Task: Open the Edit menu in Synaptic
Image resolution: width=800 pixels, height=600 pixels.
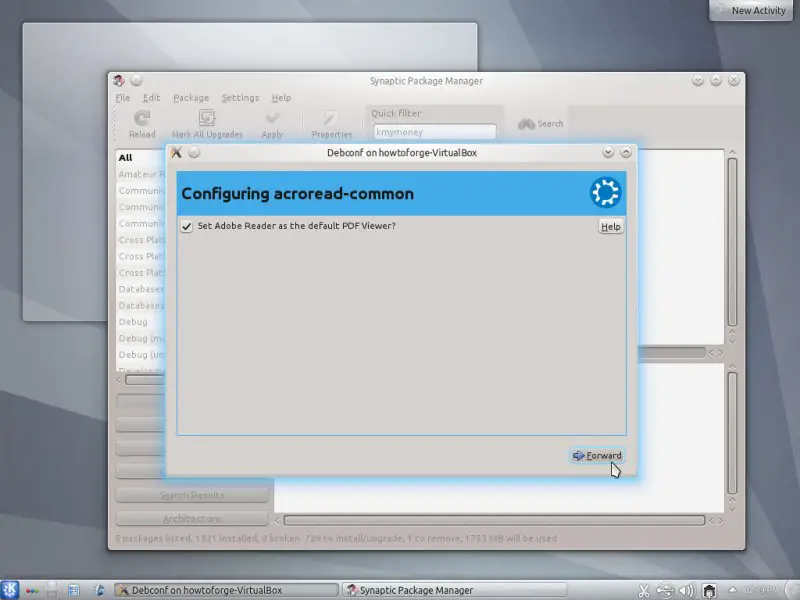Action: click(152, 97)
